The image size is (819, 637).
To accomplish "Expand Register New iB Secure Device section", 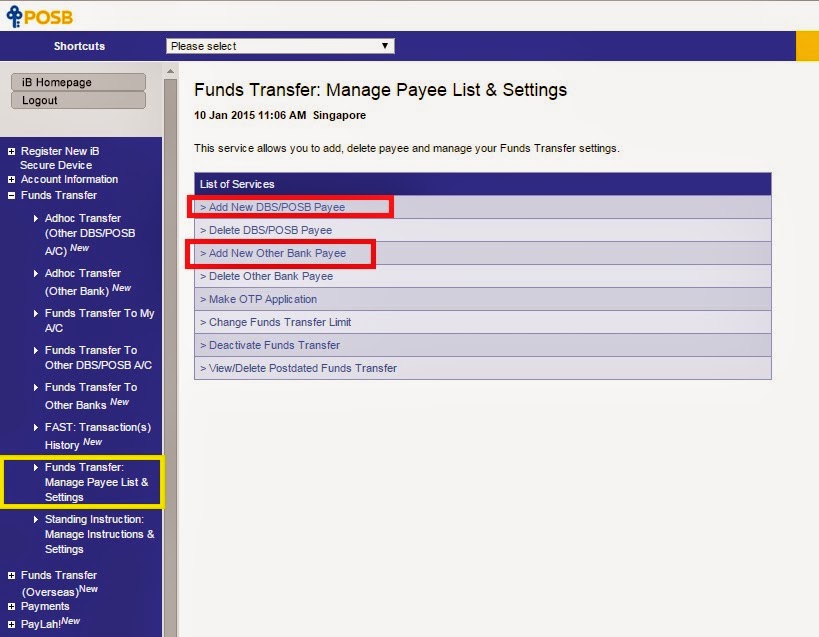I will (x=11, y=151).
